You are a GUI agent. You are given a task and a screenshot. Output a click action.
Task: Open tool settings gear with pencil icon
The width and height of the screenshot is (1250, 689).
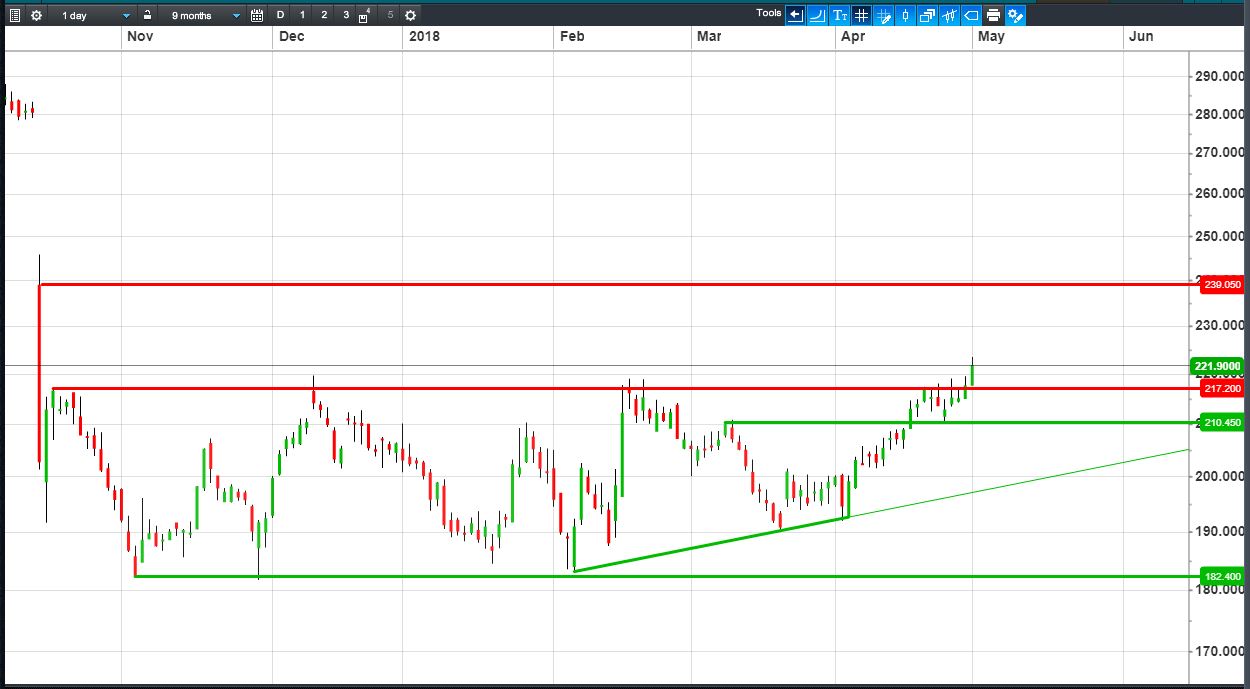coord(1015,15)
